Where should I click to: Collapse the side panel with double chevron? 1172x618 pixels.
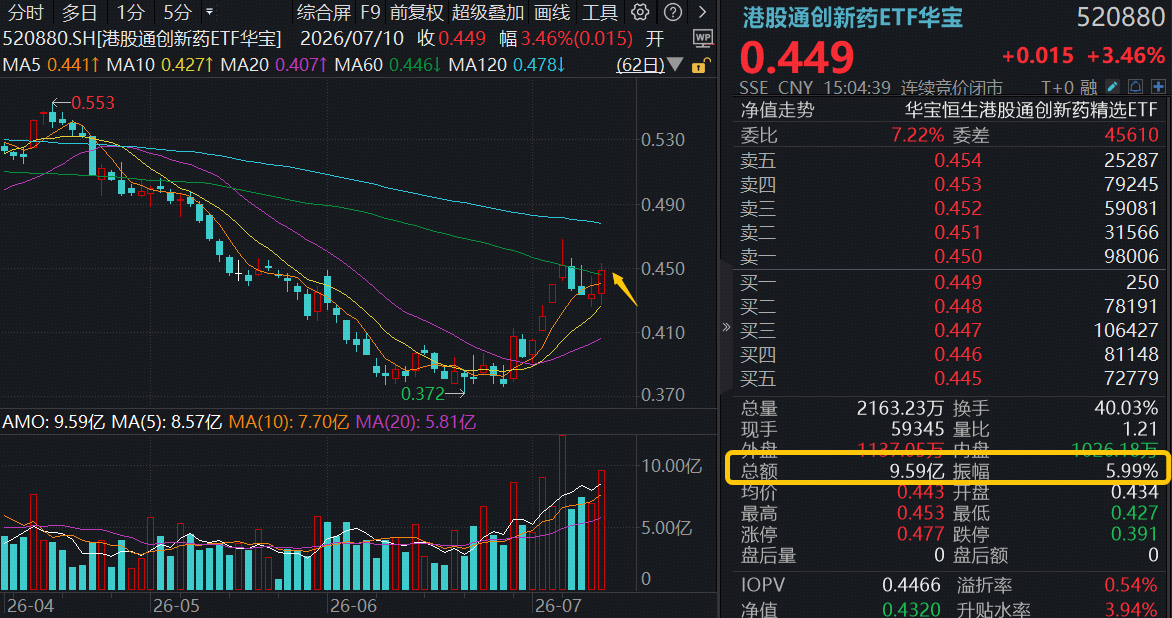coord(726,327)
